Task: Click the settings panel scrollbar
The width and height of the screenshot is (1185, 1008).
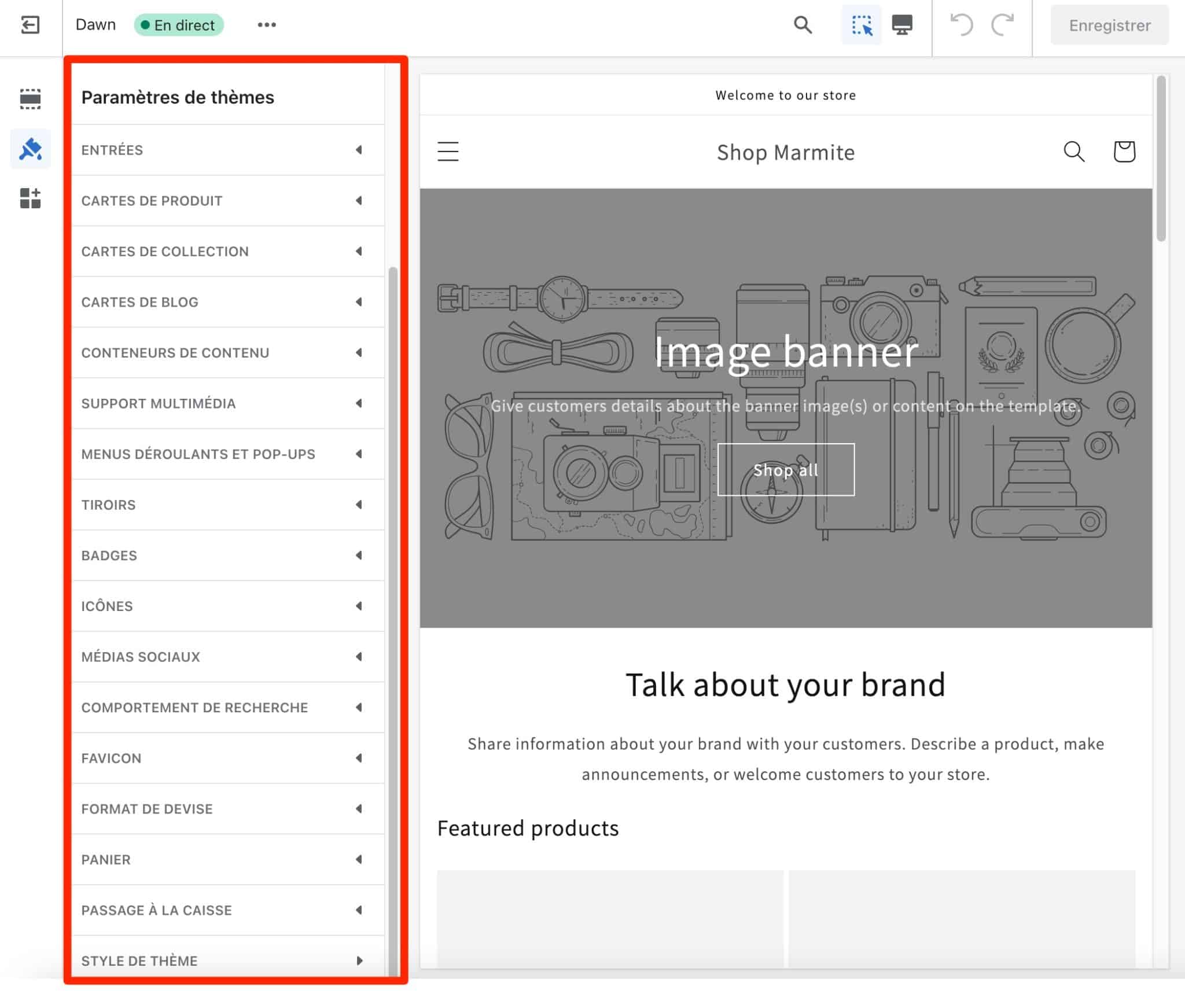Action: 393,622
